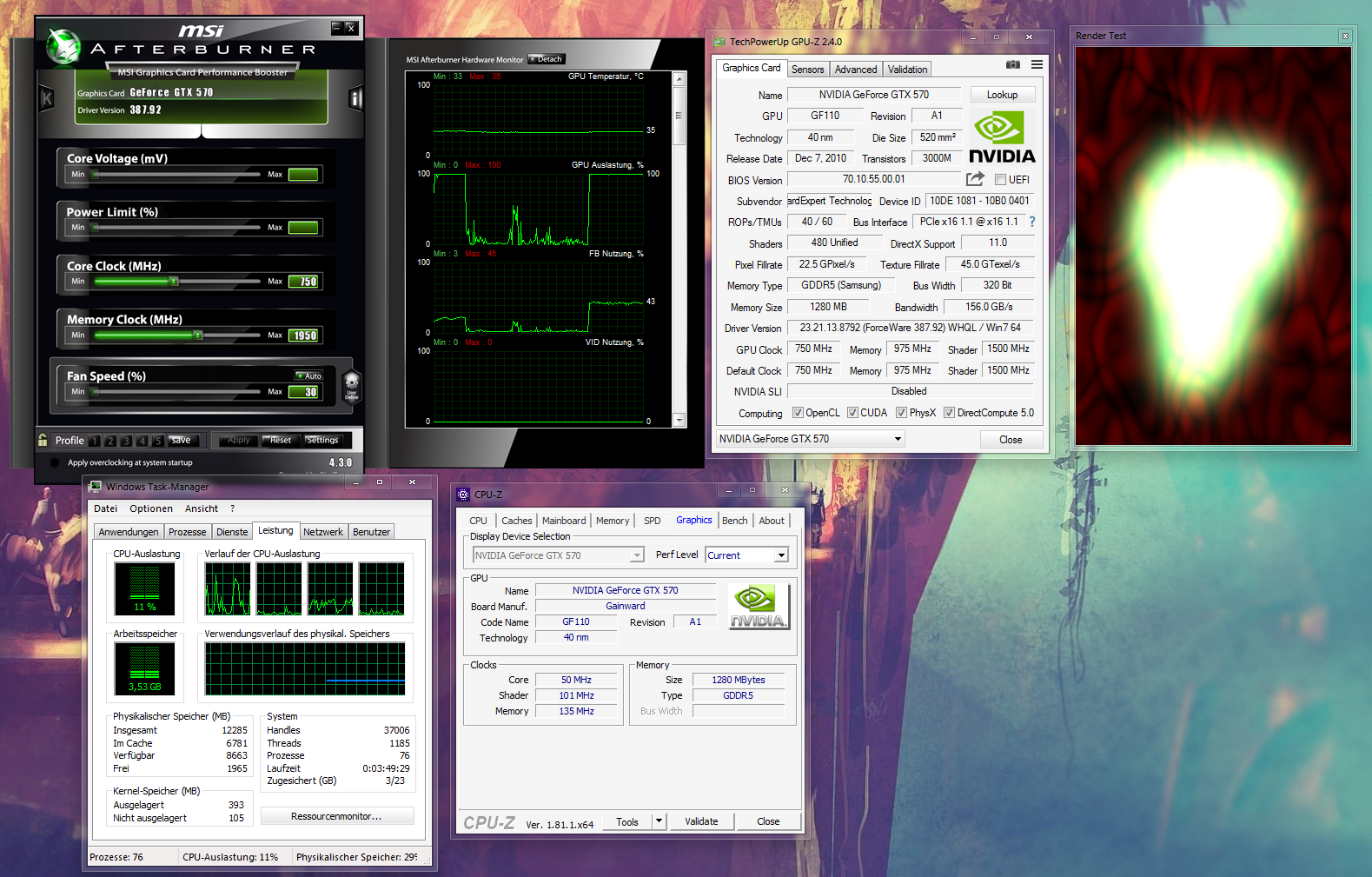The width and height of the screenshot is (1372, 877).
Task: Click the Fan Speed slider track
Action: 176,392
